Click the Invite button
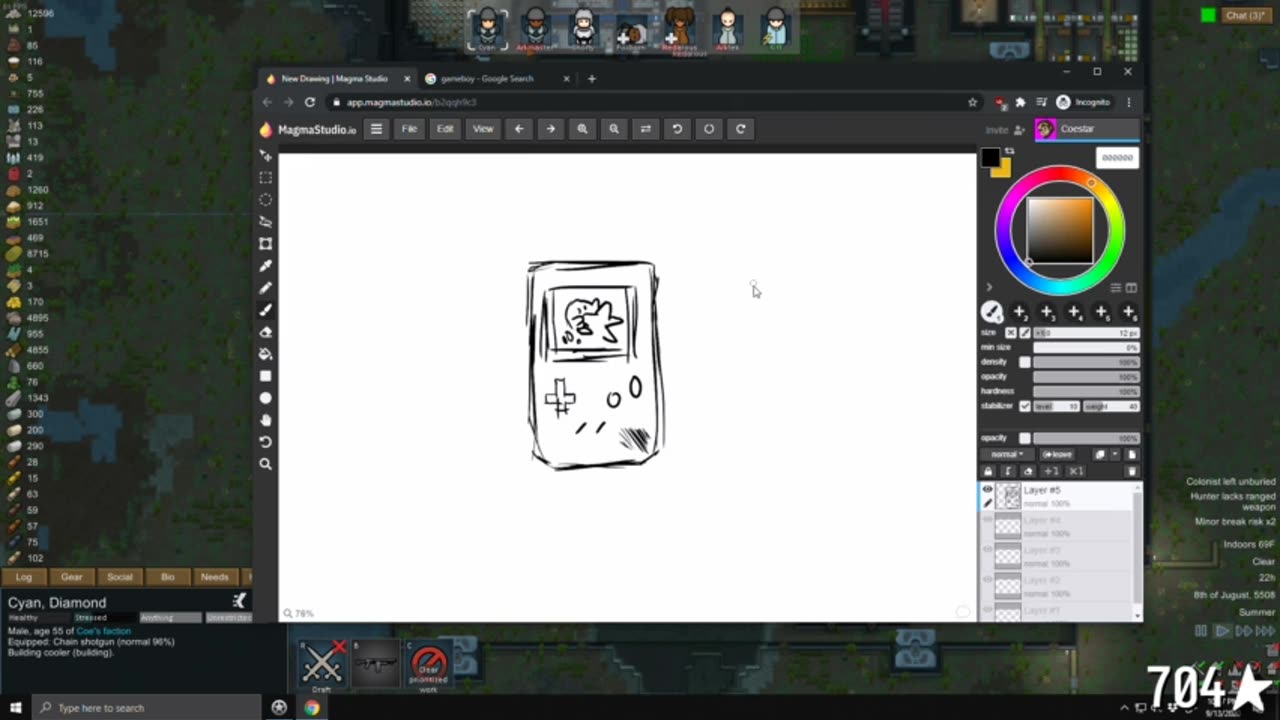Screen dimensions: 1280x720 coord(1004,130)
